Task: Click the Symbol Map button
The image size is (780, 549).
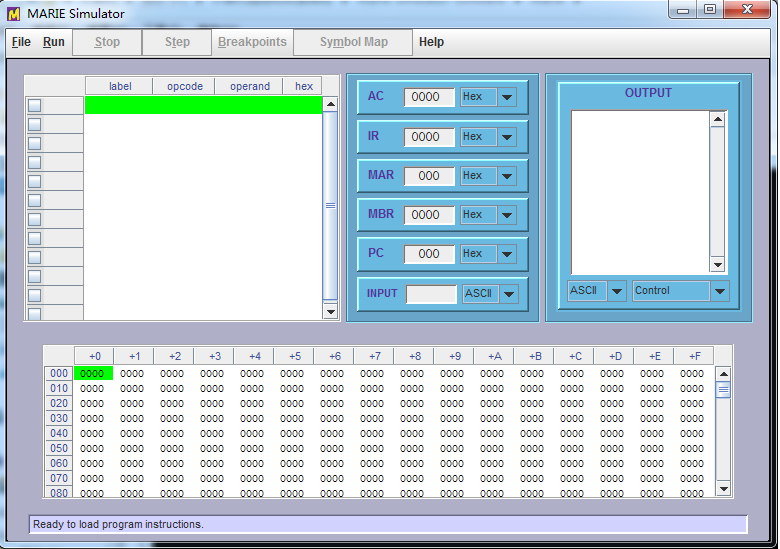Action: (353, 42)
